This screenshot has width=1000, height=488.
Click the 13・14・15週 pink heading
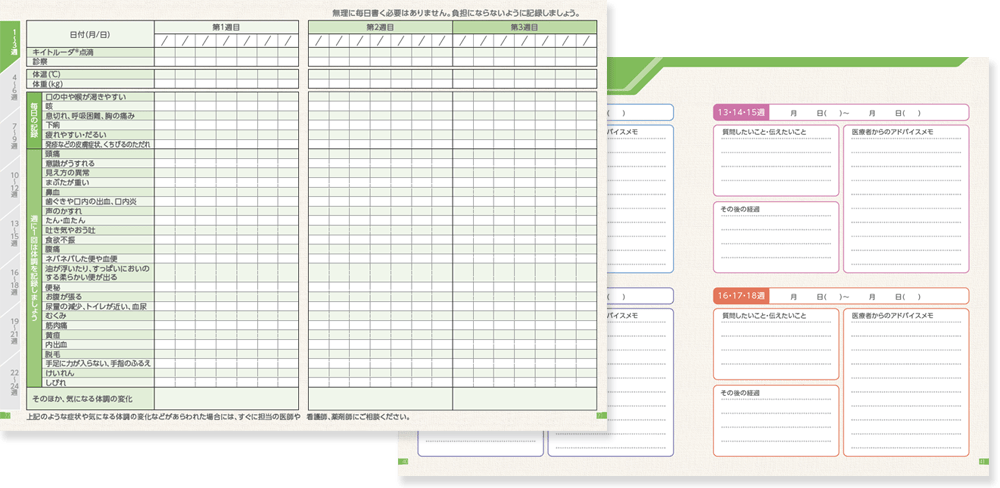741,113
